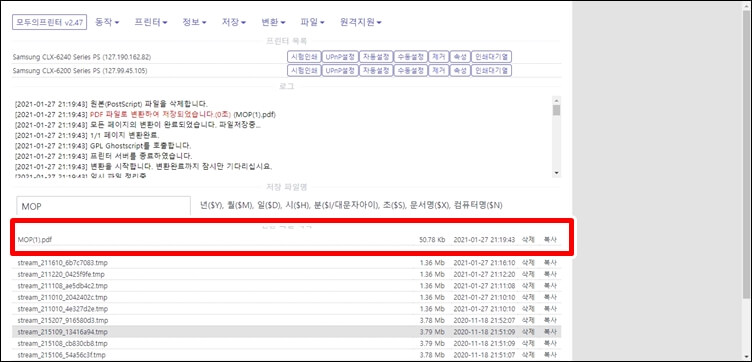Select printer Samsung CLX-6200 Series PS entry
The image size is (752, 362).
click(x=80, y=71)
